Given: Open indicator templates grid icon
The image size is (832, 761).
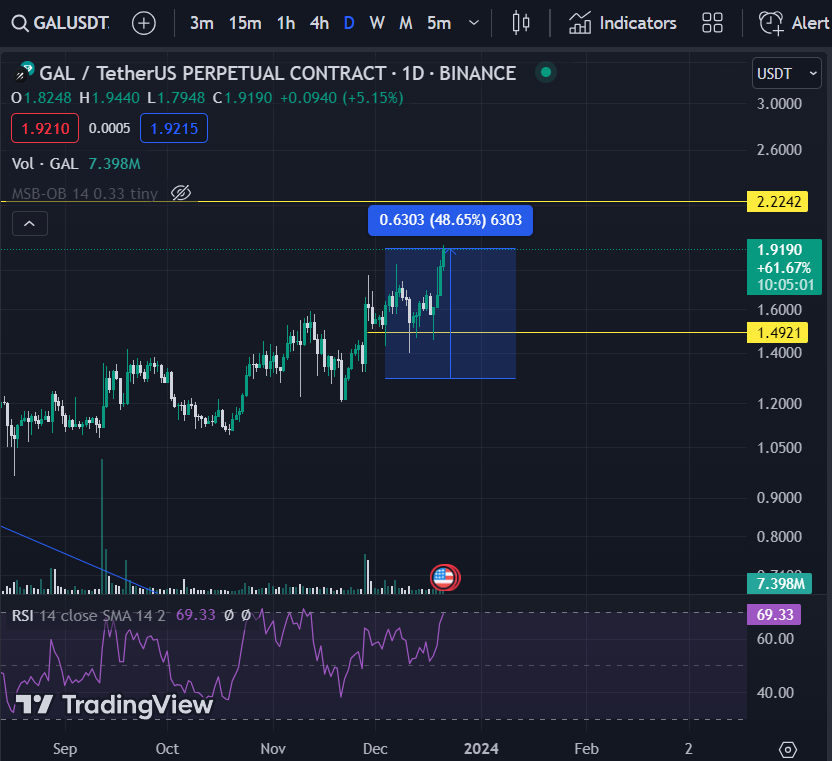Looking at the screenshot, I should (712, 23).
